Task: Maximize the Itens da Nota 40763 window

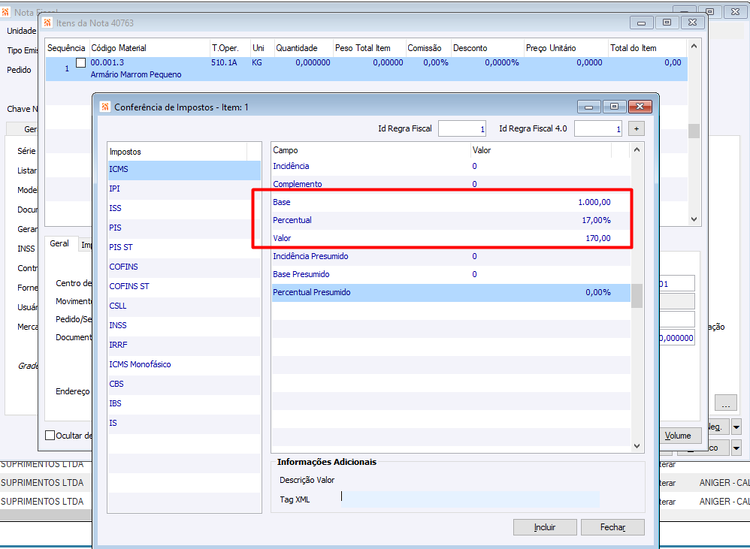Action: click(x=667, y=22)
